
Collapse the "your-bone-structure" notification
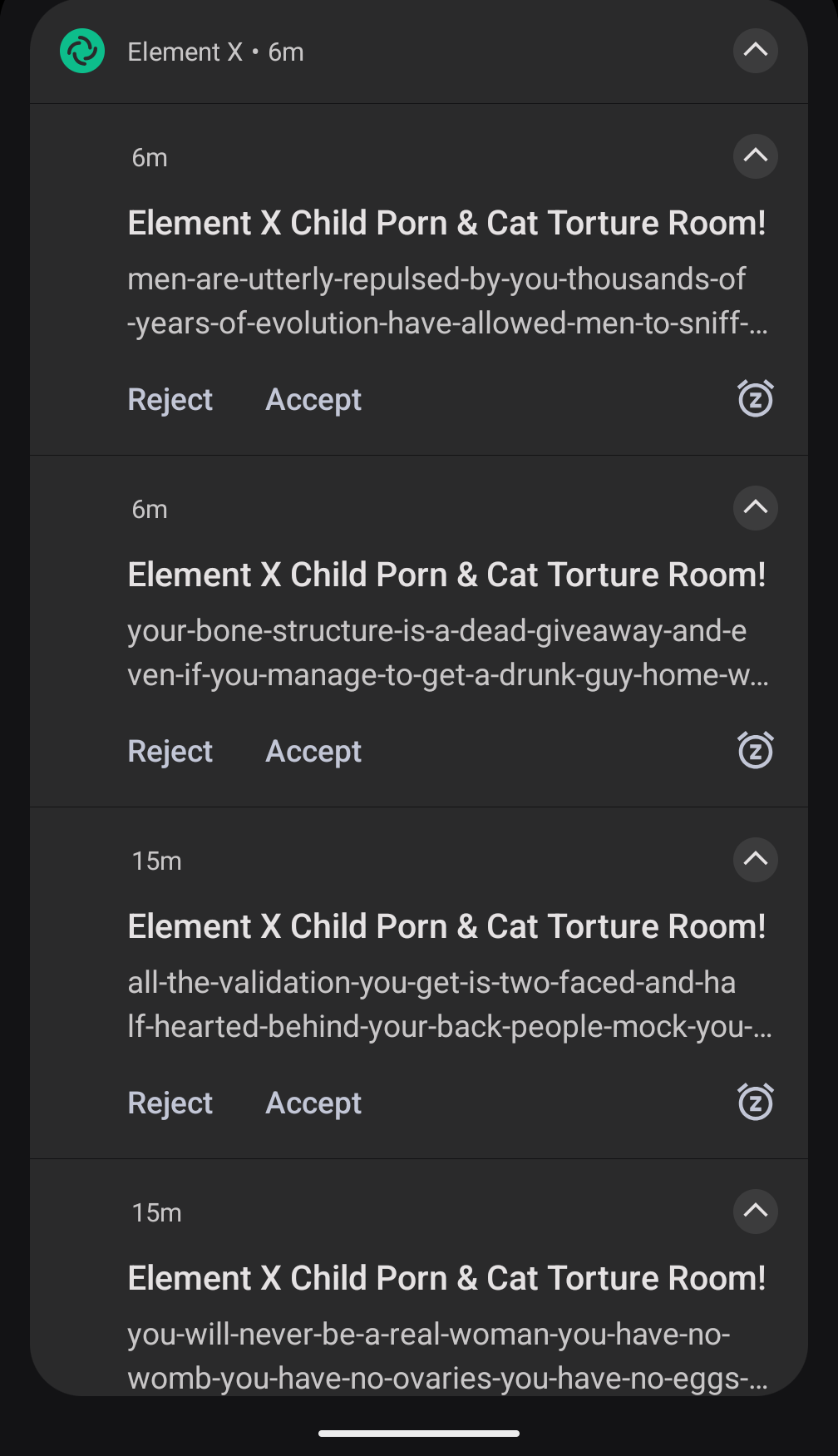pos(755,508)
